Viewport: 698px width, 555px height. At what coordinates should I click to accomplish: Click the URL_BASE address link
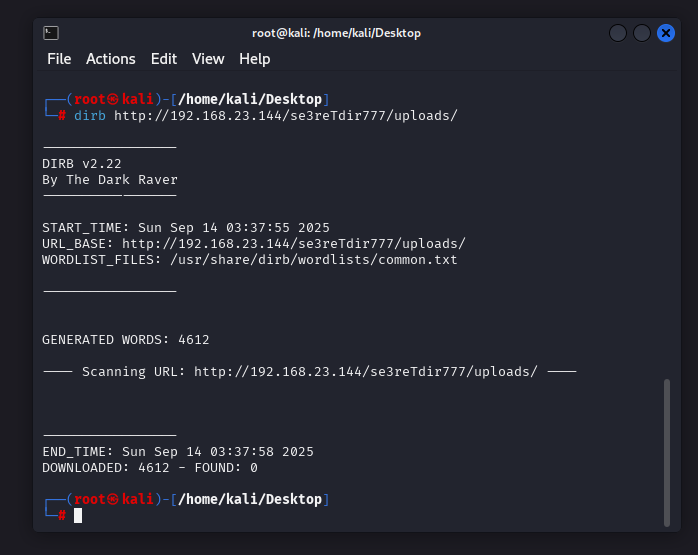(x=293, y=243)
